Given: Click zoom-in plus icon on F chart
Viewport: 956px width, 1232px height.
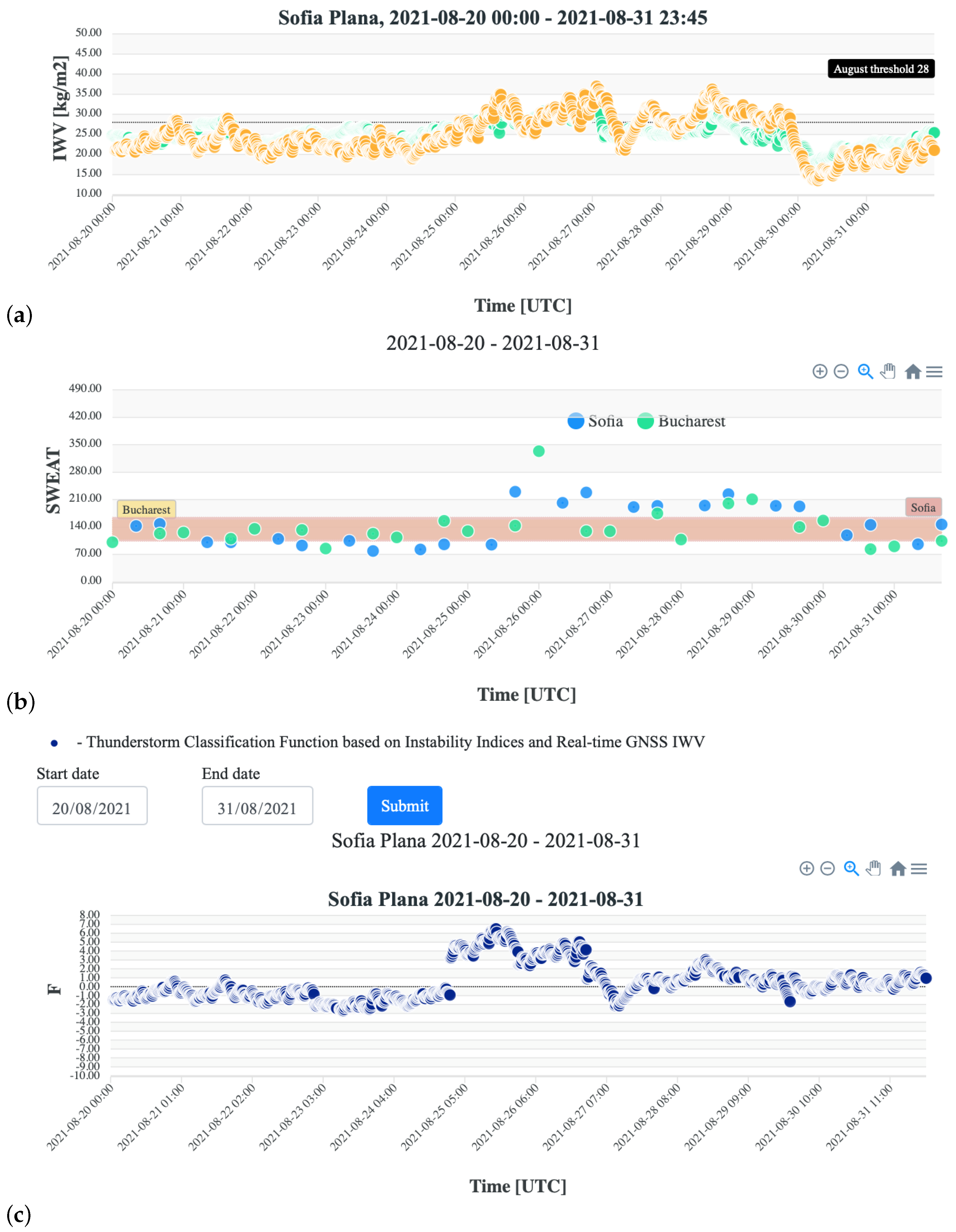Looking at the screenshot, I should point(807,868).
